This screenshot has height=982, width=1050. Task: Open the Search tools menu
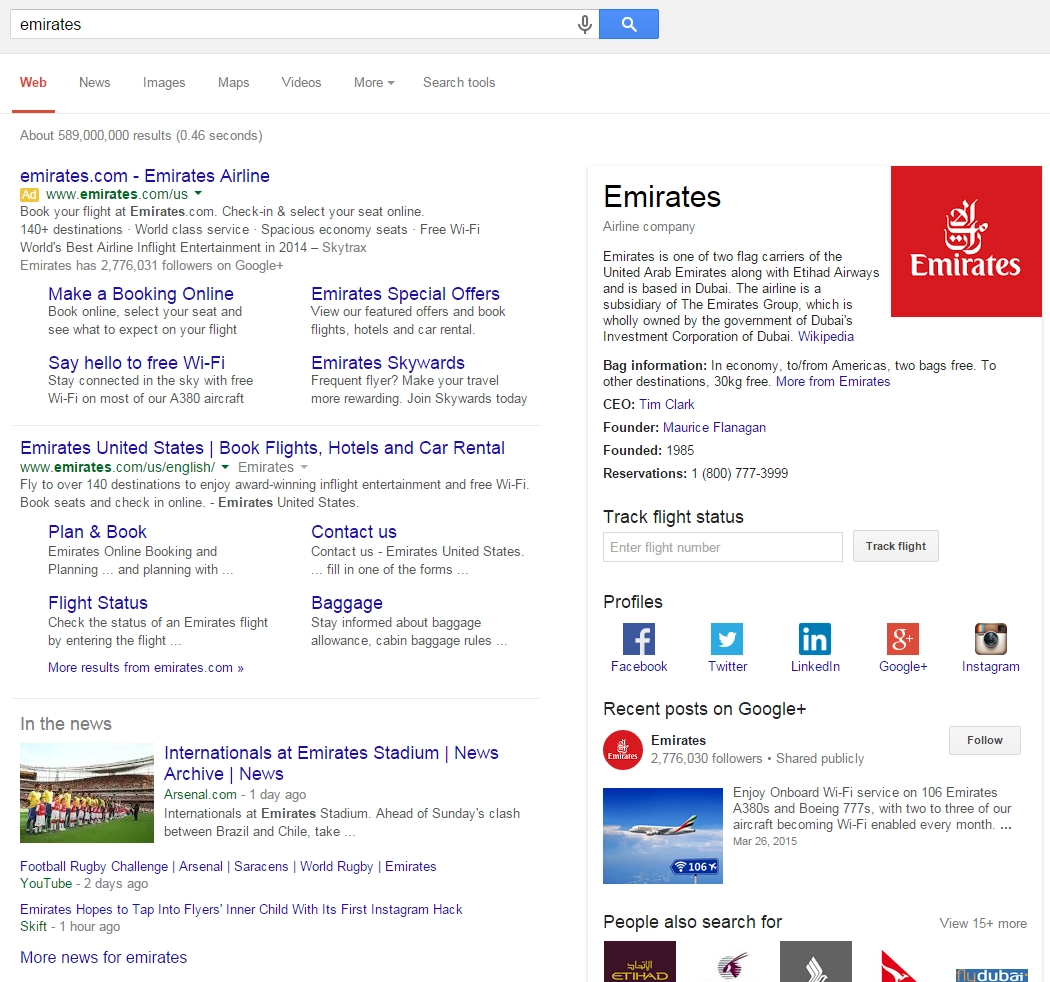[459, 83]
